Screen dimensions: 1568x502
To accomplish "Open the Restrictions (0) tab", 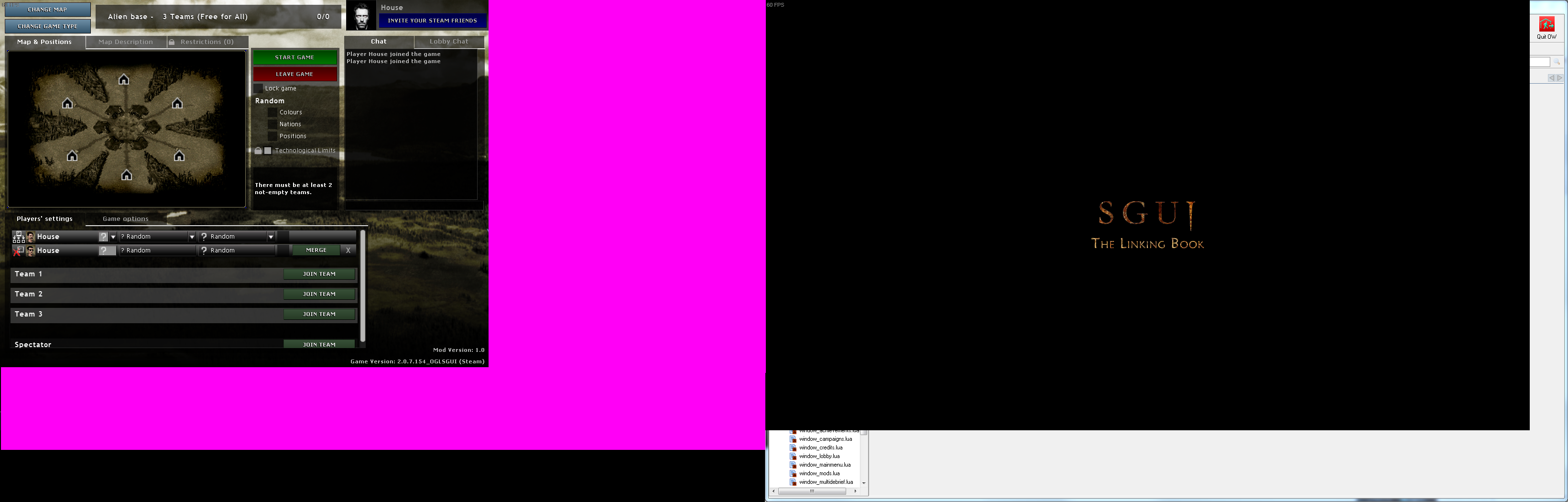I will click(x=207, y=42).
